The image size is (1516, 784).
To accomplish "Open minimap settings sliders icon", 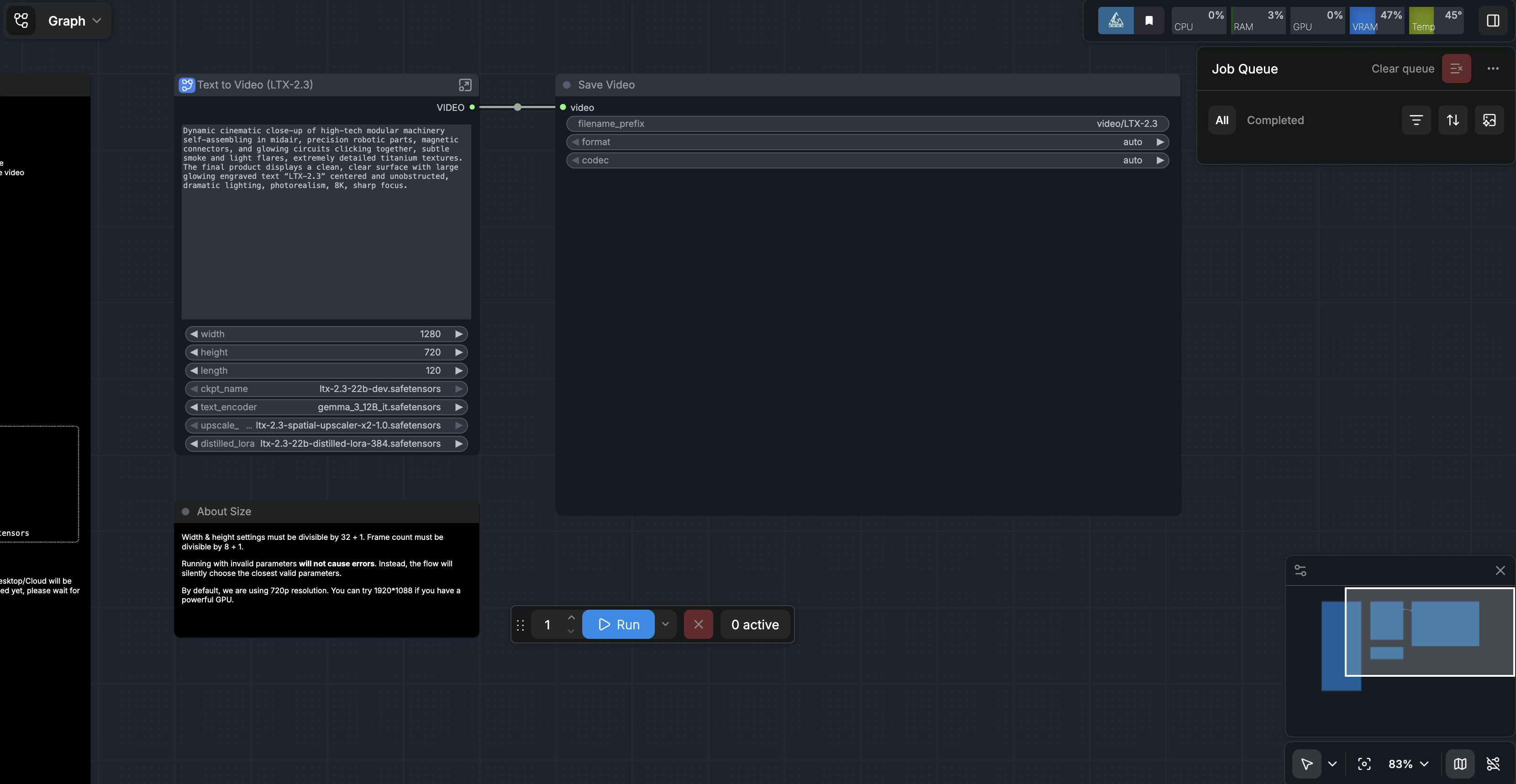I will tap(1300, 570).
